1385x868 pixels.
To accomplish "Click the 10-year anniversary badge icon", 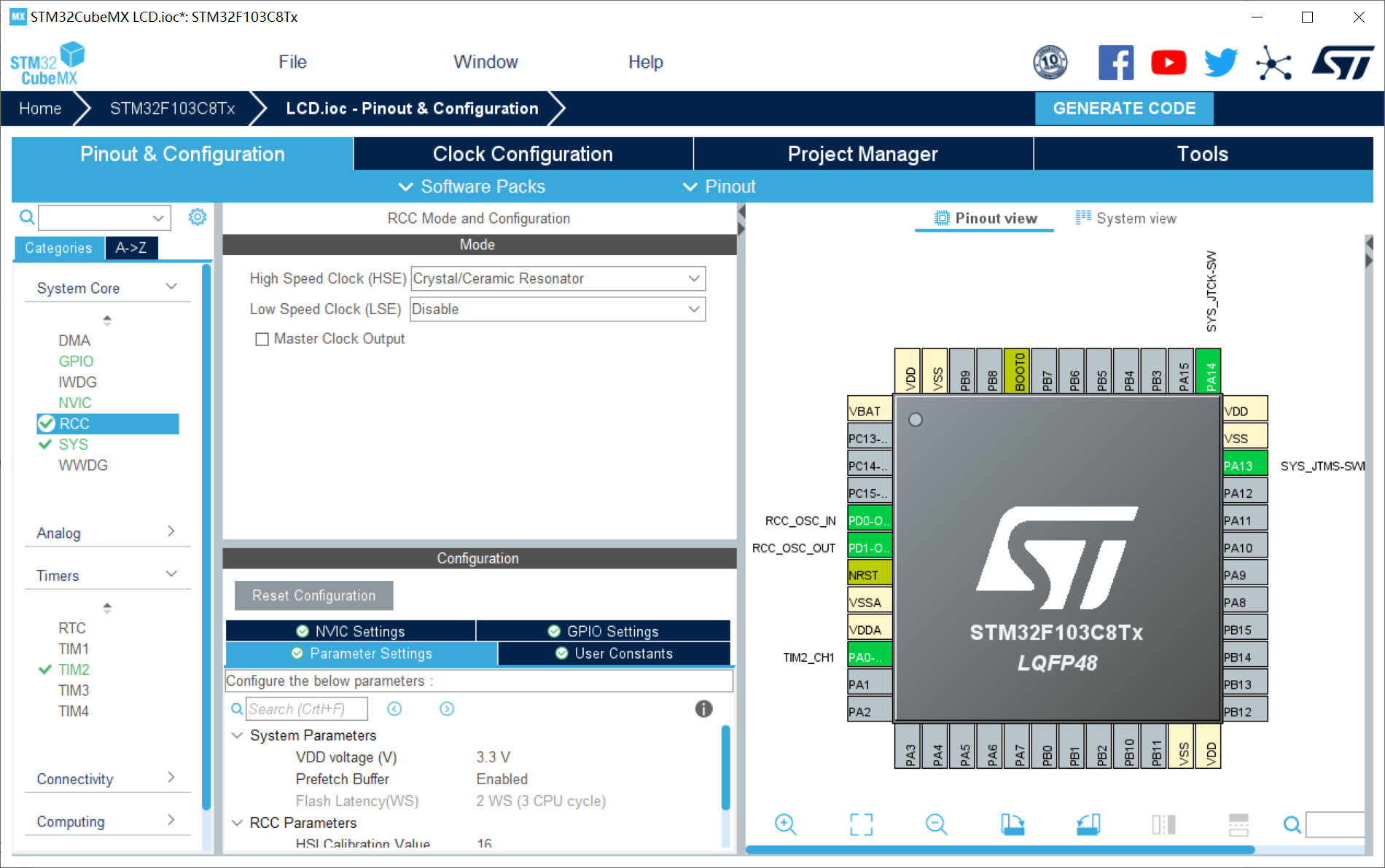I will (x=1050, y=63).
